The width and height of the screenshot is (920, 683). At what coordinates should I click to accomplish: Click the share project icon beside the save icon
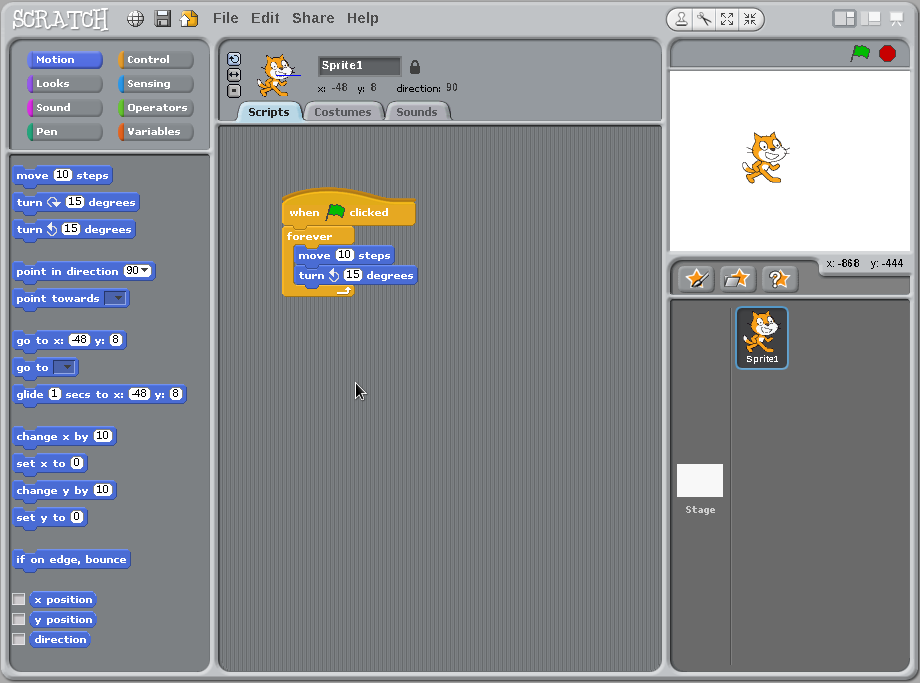tap(189, 19)
